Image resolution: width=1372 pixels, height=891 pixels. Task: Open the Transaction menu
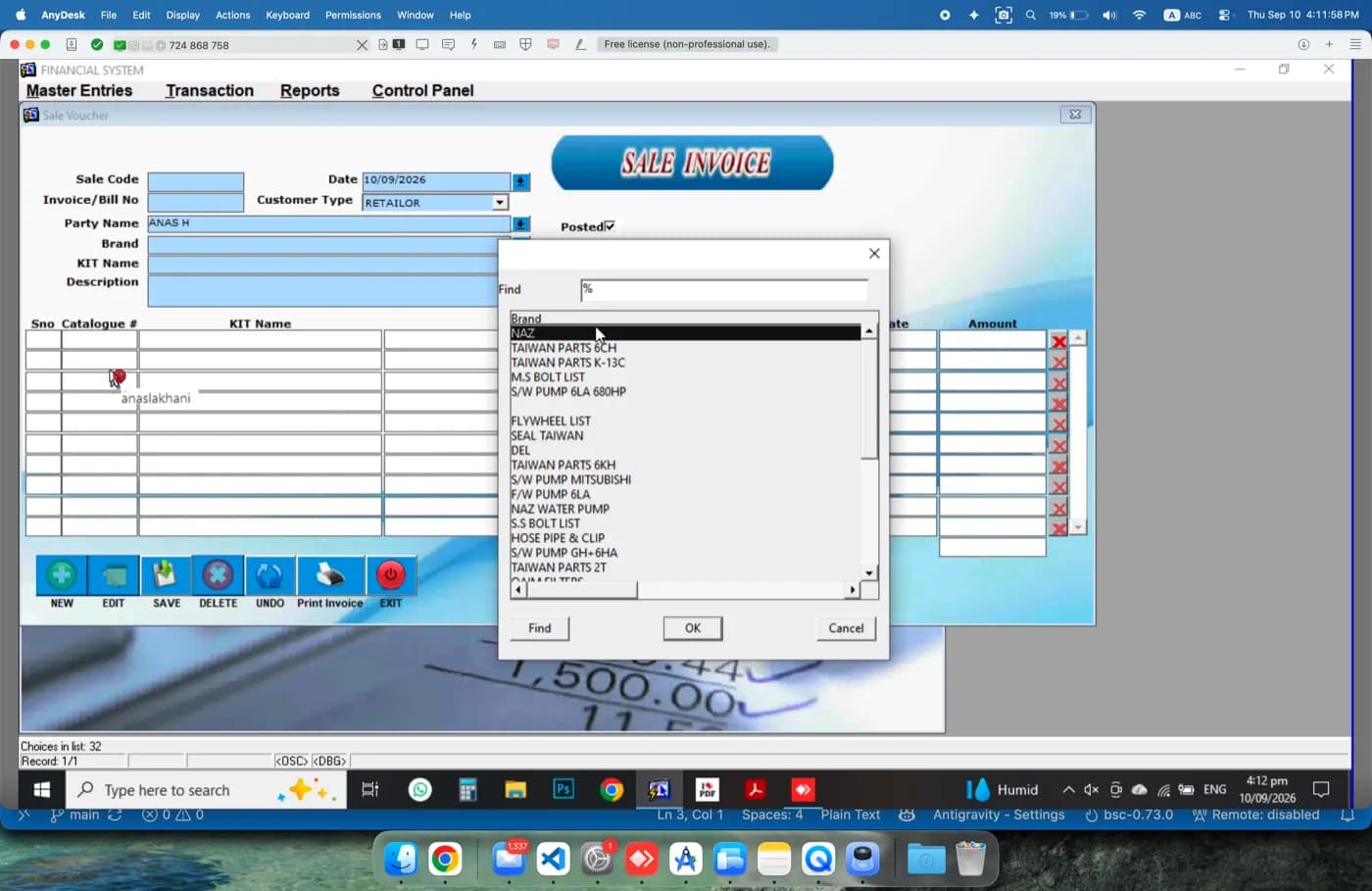tap(210, 90)
